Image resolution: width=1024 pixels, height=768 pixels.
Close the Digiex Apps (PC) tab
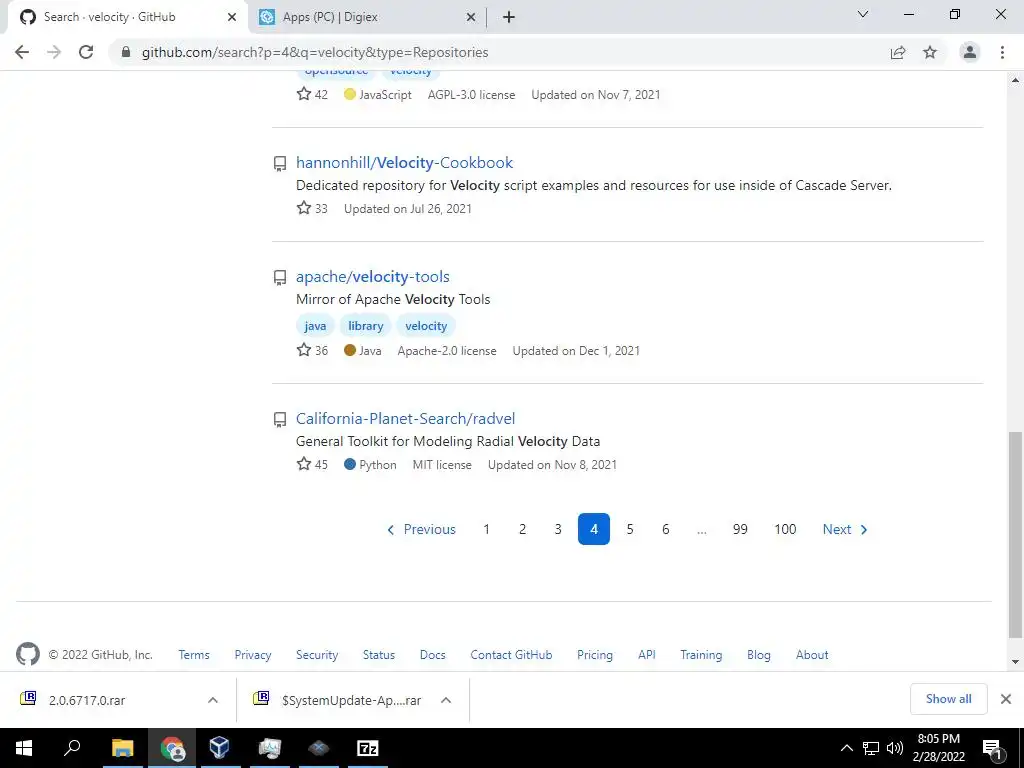[471, 17]
